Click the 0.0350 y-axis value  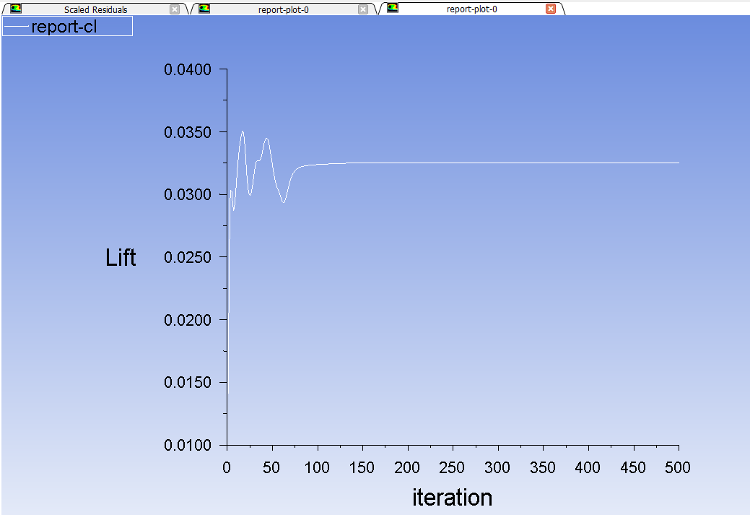(188, 132)
